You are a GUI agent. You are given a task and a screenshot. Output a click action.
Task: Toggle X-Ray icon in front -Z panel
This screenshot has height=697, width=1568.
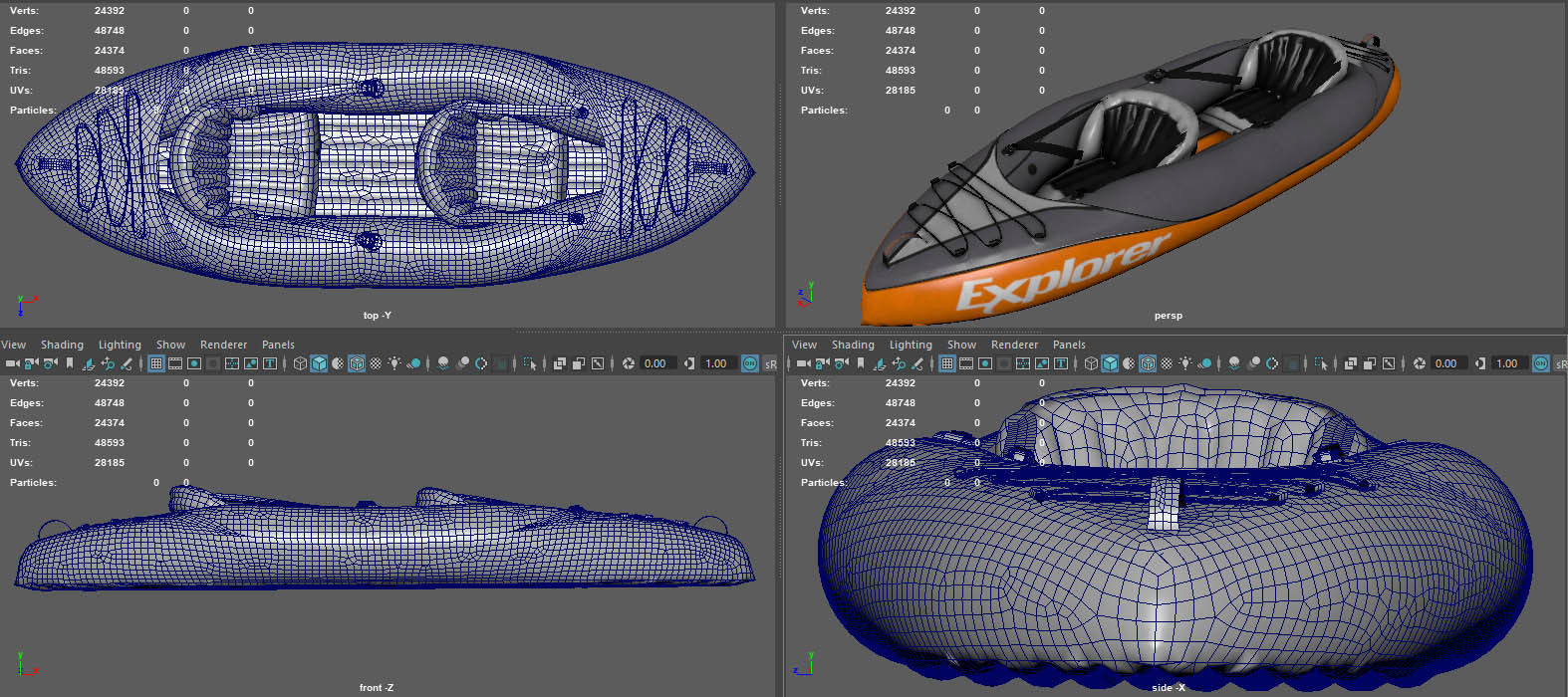pyautogui.click(x=560, y=363)
